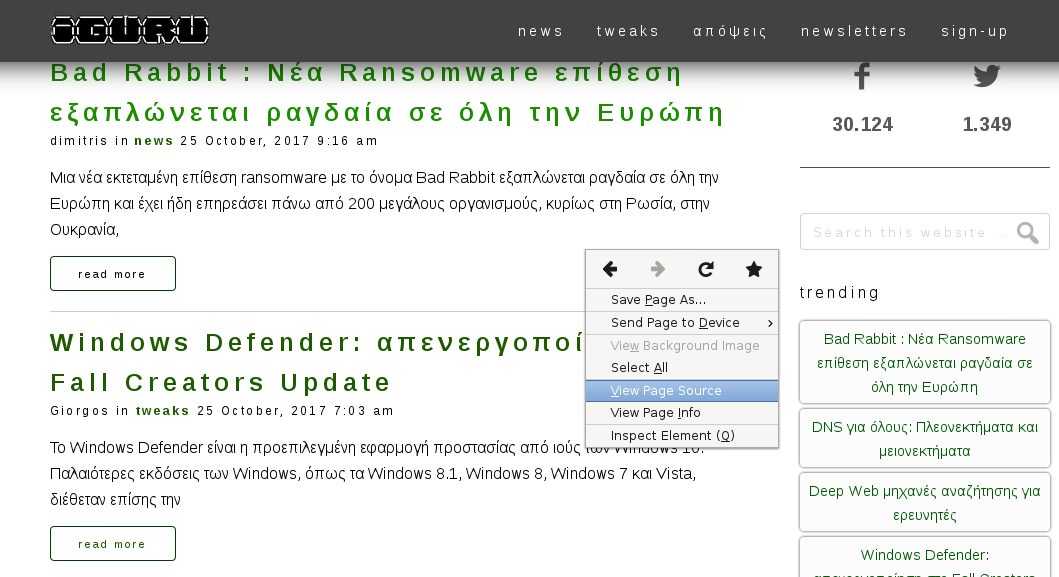Click the iGuRu site logo
This screenshot has width=1059, height=577.
pyautogui.click(x=130, y=30)
